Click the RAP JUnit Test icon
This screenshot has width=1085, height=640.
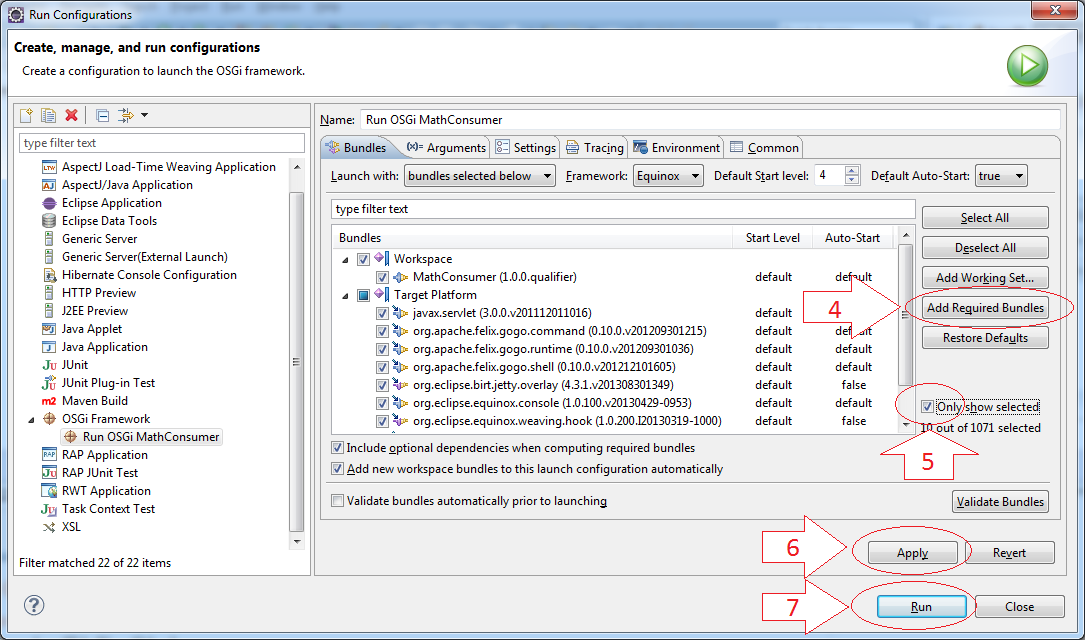tap(49, 473)
